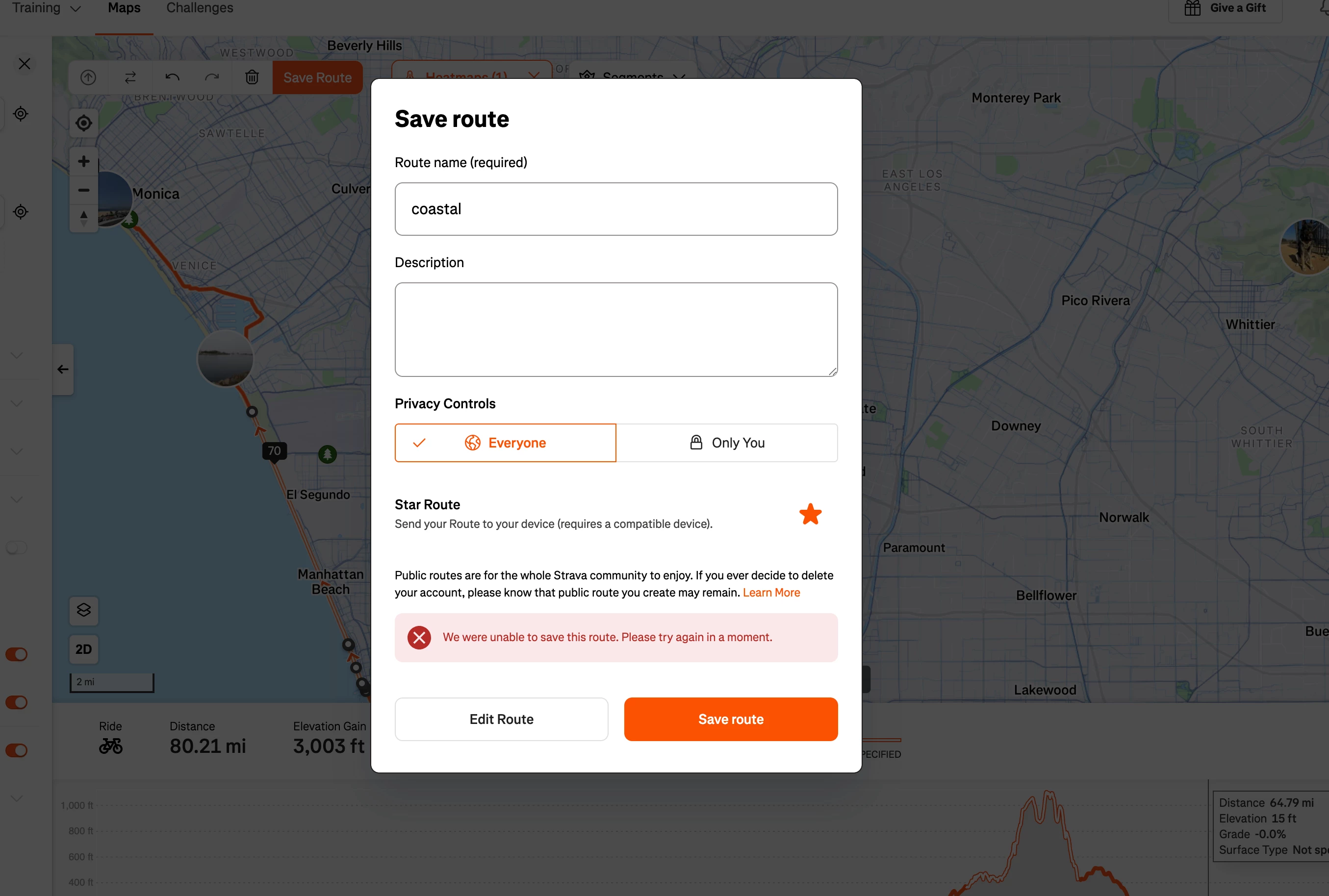The image size is (1329, 896).
Task: Expand the Training dropdown menu
Action: 46,8
